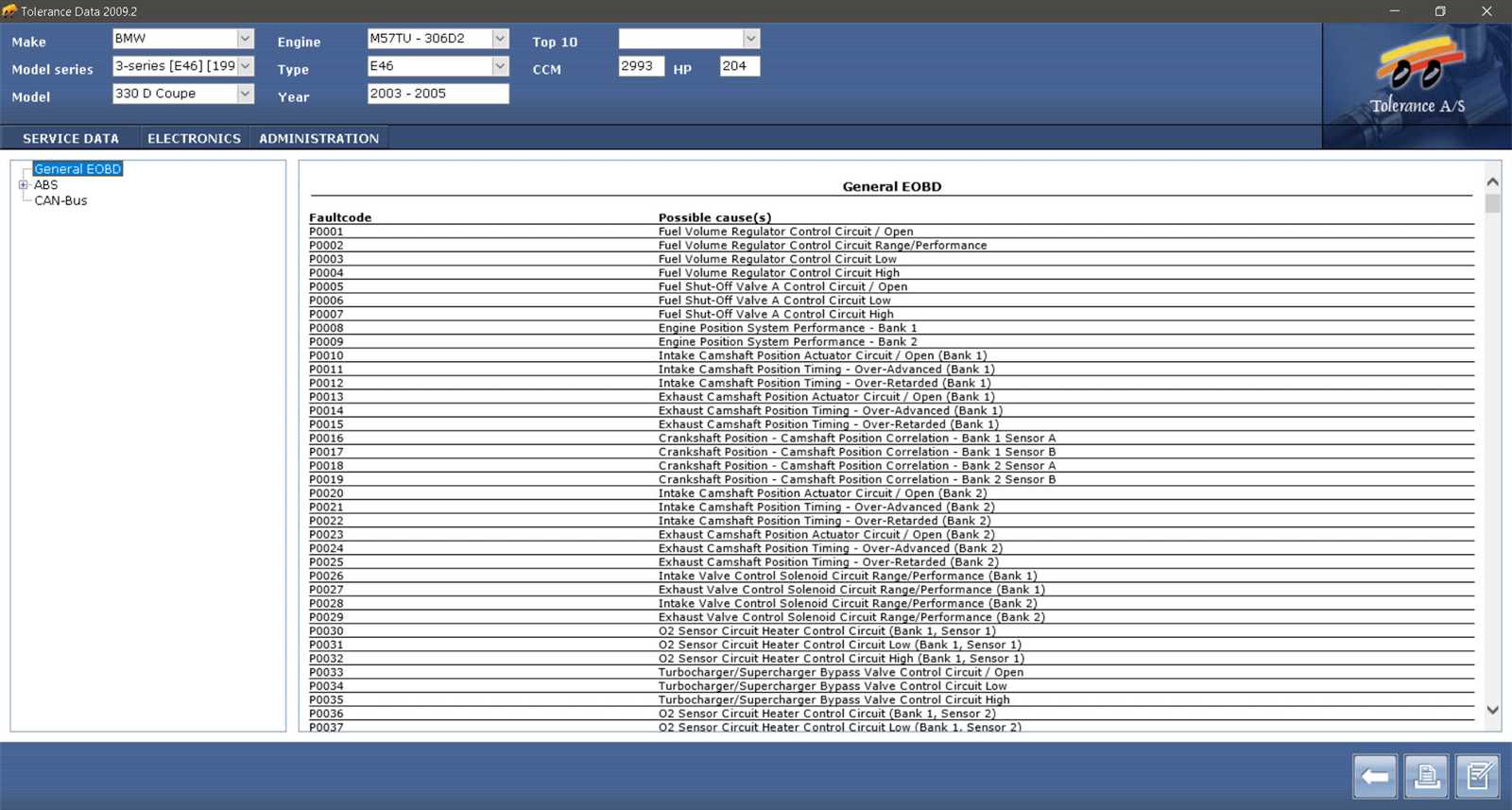Open the Make dropdown
Viewport: 1512px width, 810px height.
coord(245,39)
